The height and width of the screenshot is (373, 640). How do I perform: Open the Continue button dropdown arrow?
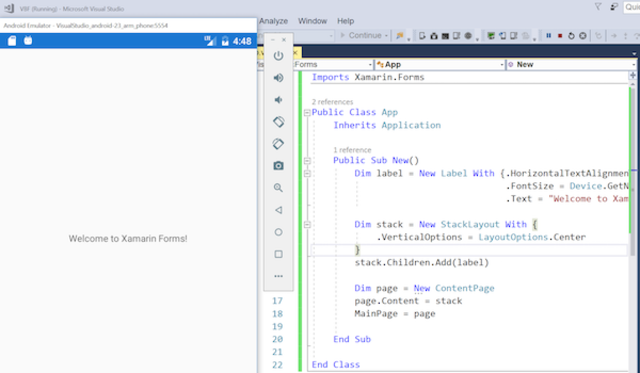coord(386,36)
